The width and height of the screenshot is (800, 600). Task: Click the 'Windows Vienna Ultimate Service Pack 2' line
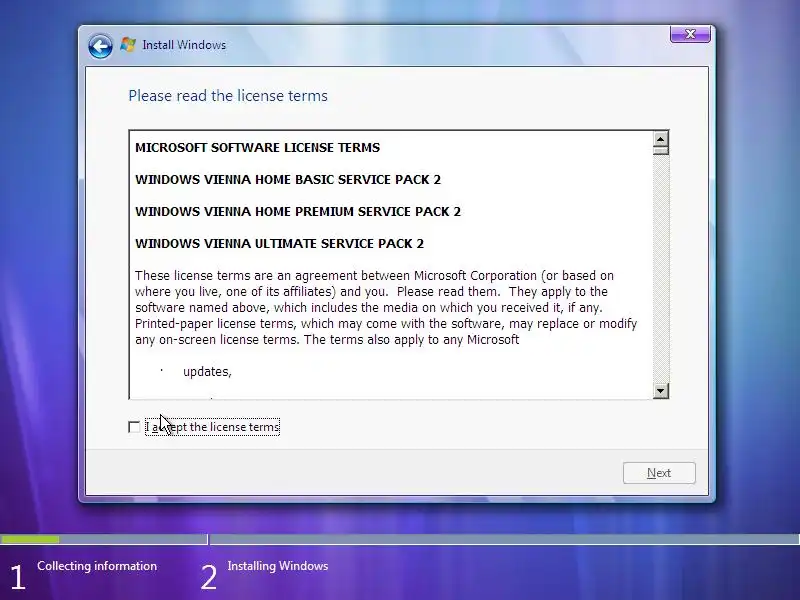[x=279, y=244]
